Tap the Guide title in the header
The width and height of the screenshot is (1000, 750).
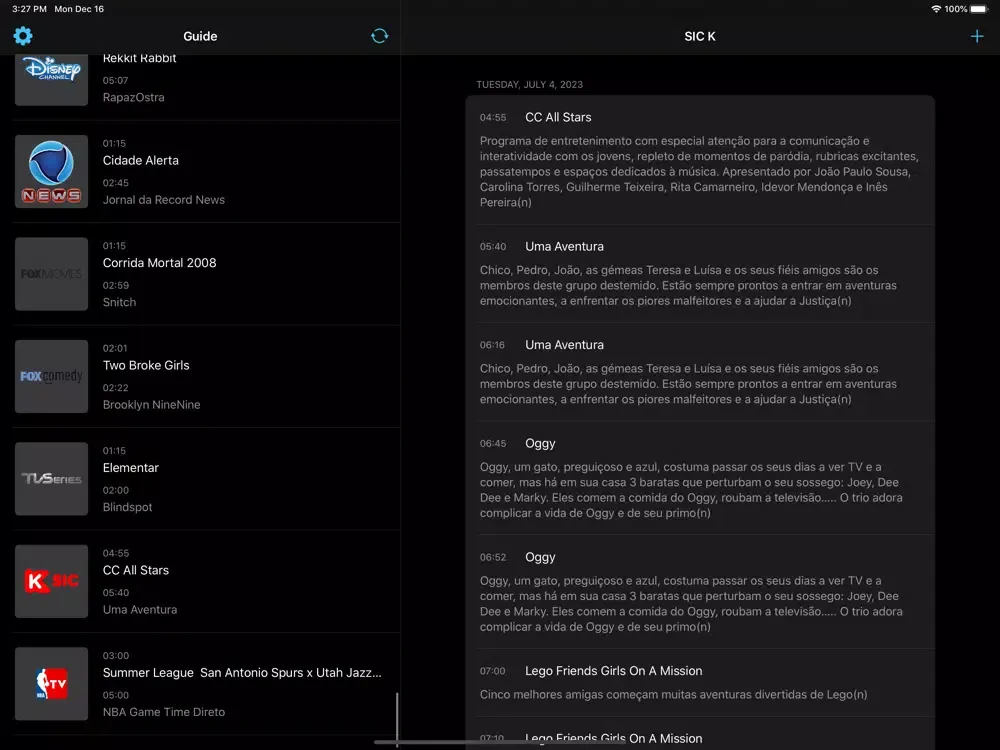200,36
